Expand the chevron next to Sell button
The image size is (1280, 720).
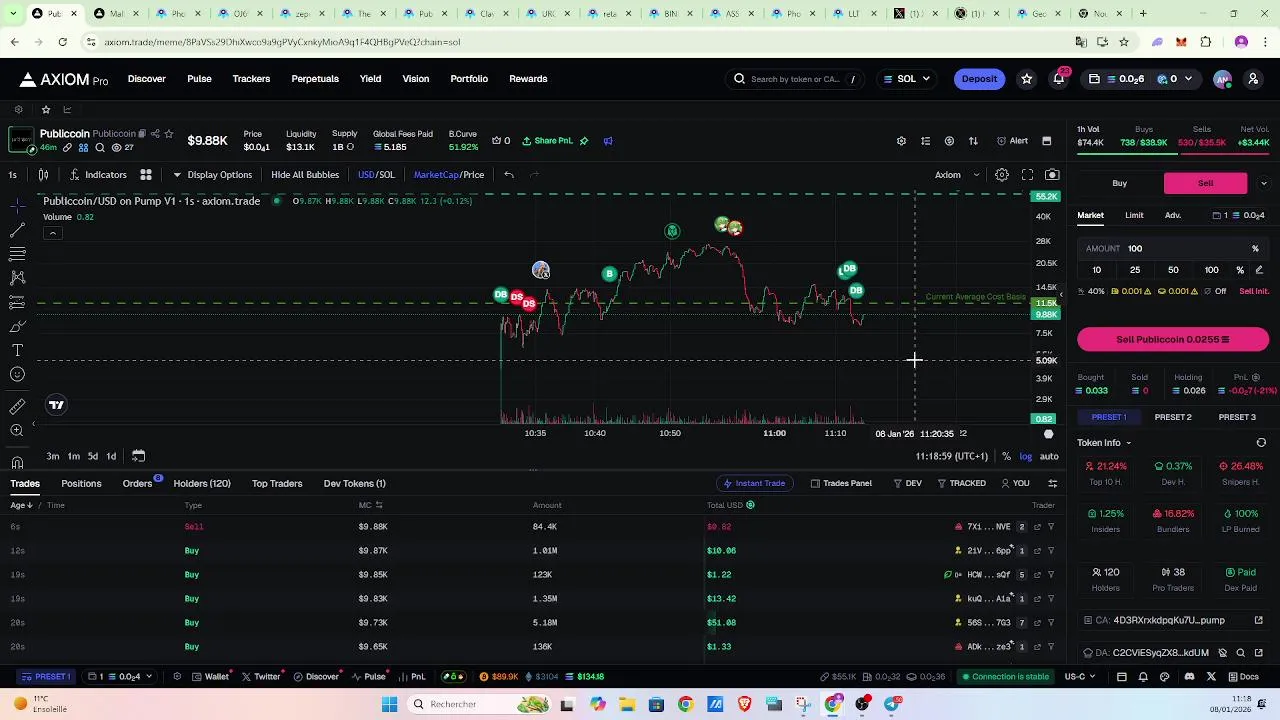tap(1263, 183)
